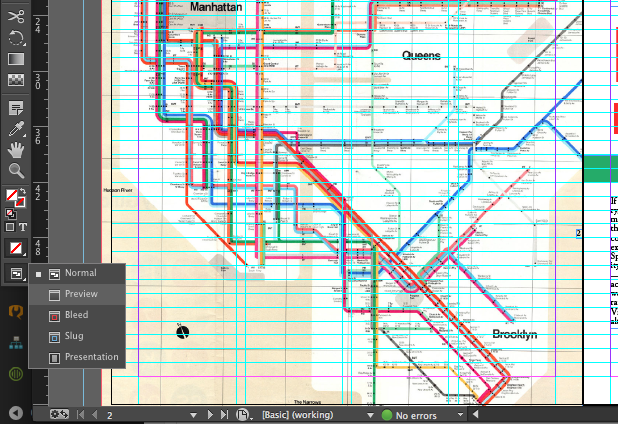Image resolution: width=618 pixels, height=424 pixels.
Task: Choose Preview from screen mode menu
Action: point(81,294)
